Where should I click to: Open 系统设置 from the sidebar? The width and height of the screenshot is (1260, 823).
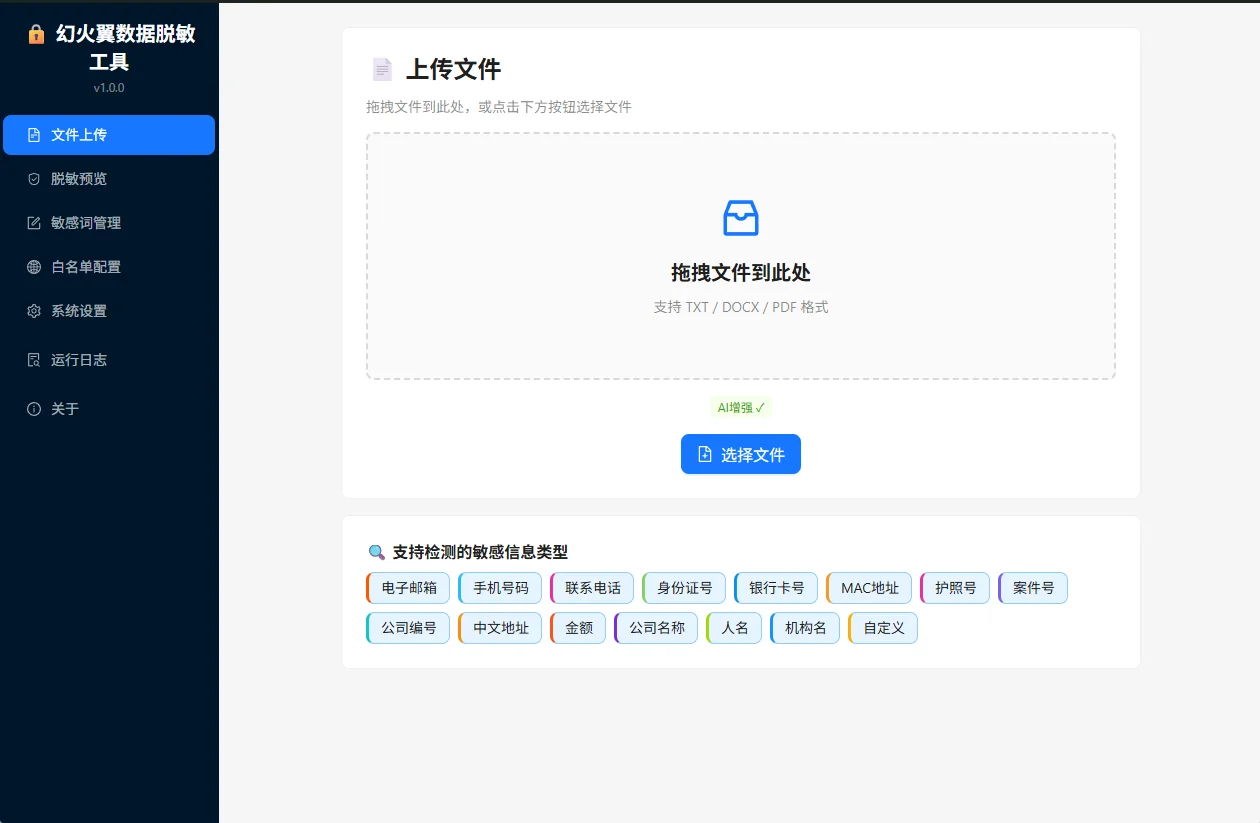click(109, 311)
